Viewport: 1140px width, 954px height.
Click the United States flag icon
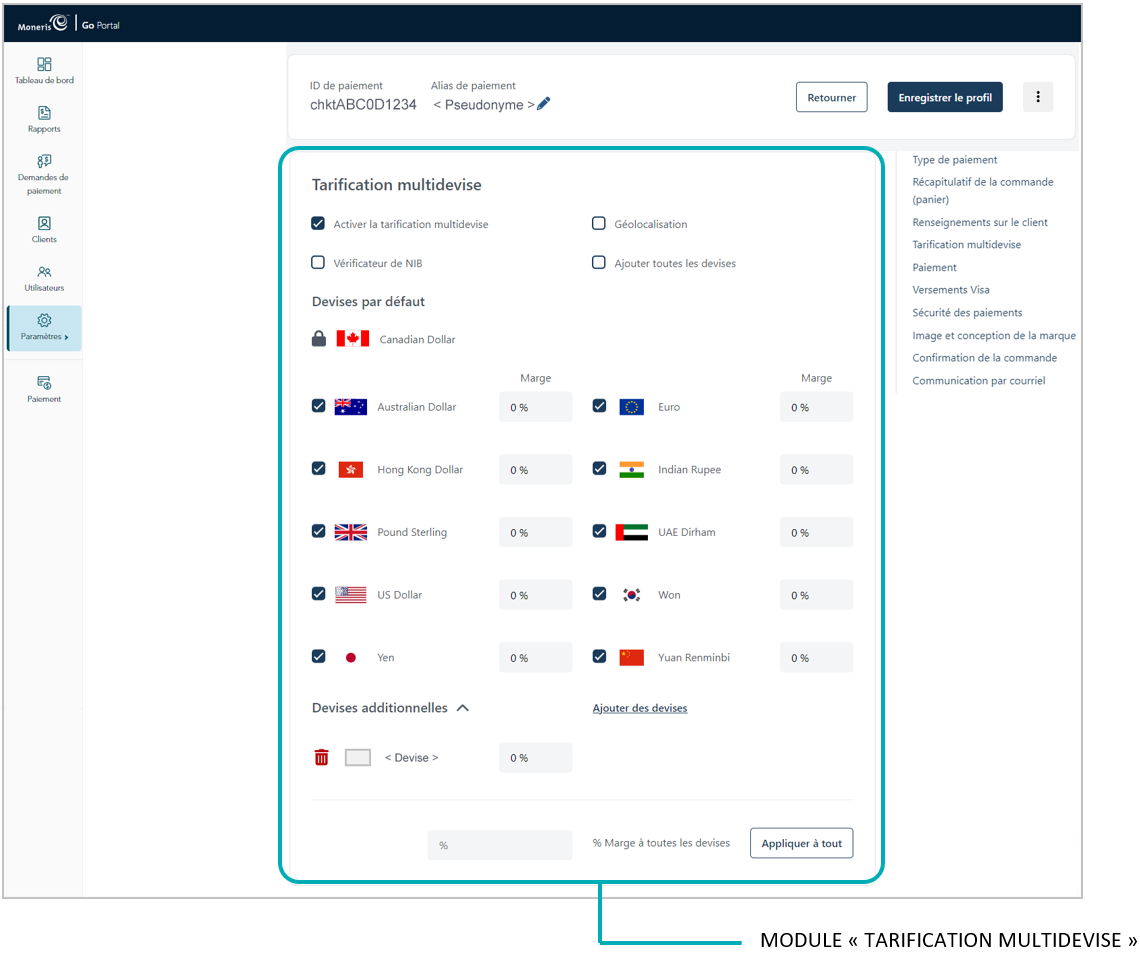click(350, 595)
